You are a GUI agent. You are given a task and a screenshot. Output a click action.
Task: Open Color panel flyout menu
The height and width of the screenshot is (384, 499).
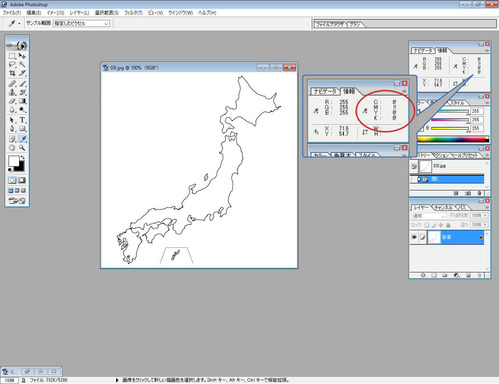(x=487, y=102)
